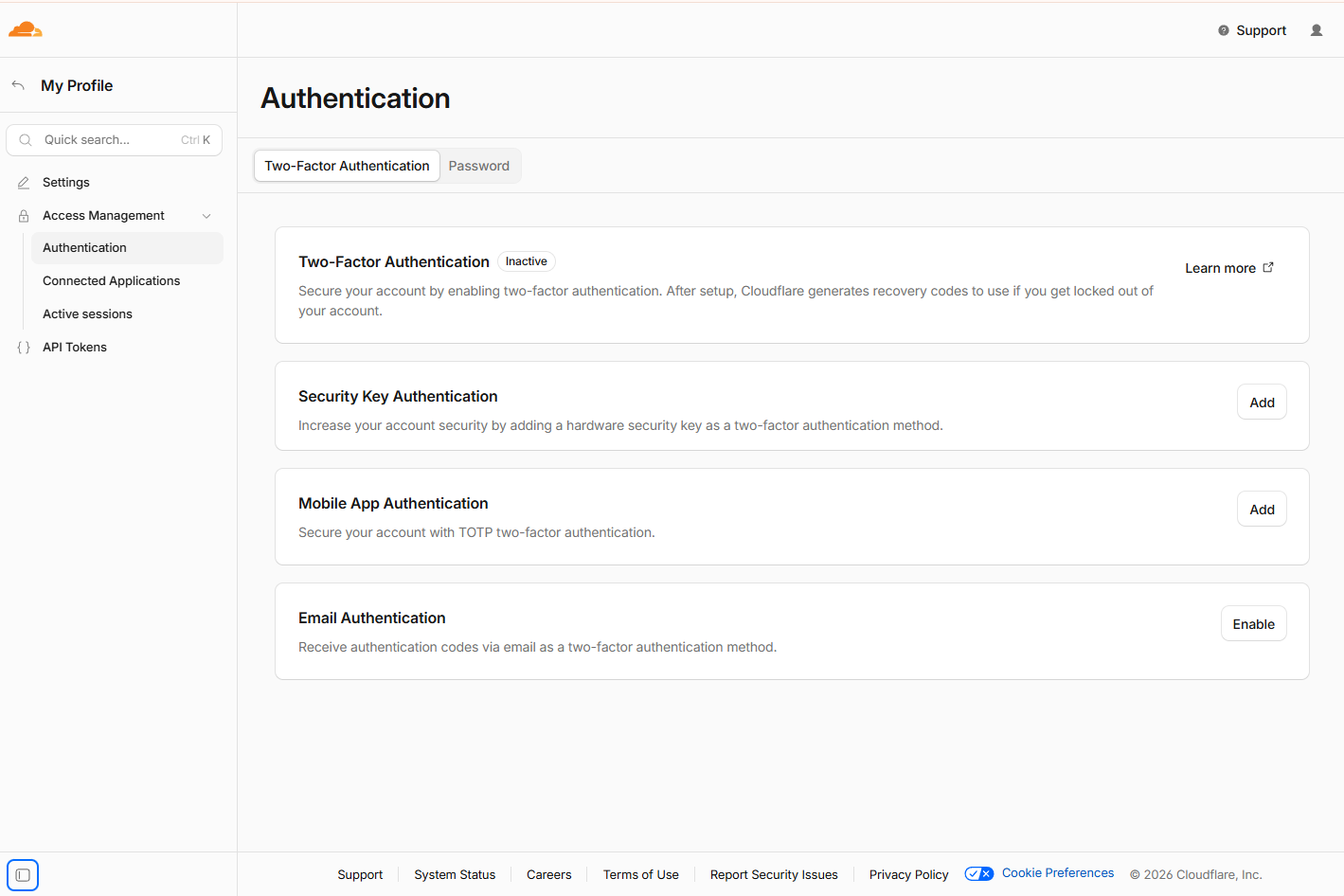Viewport: 1344px width, 896px height.
Task: Click the Email Authentication heading
Action: [372, 618]
